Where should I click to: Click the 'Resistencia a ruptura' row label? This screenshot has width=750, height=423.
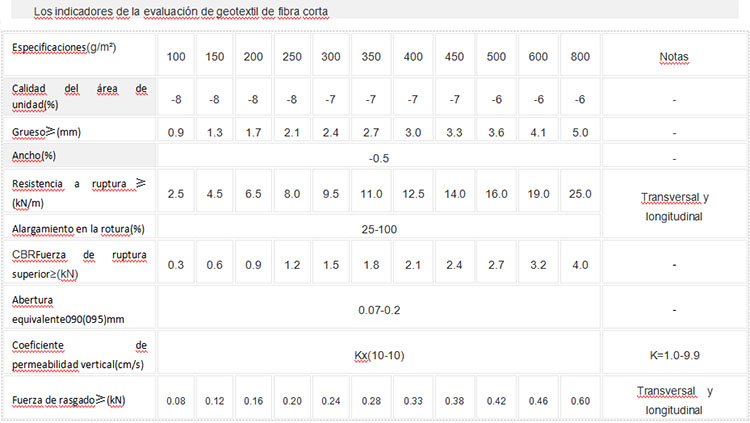point(79,190)
